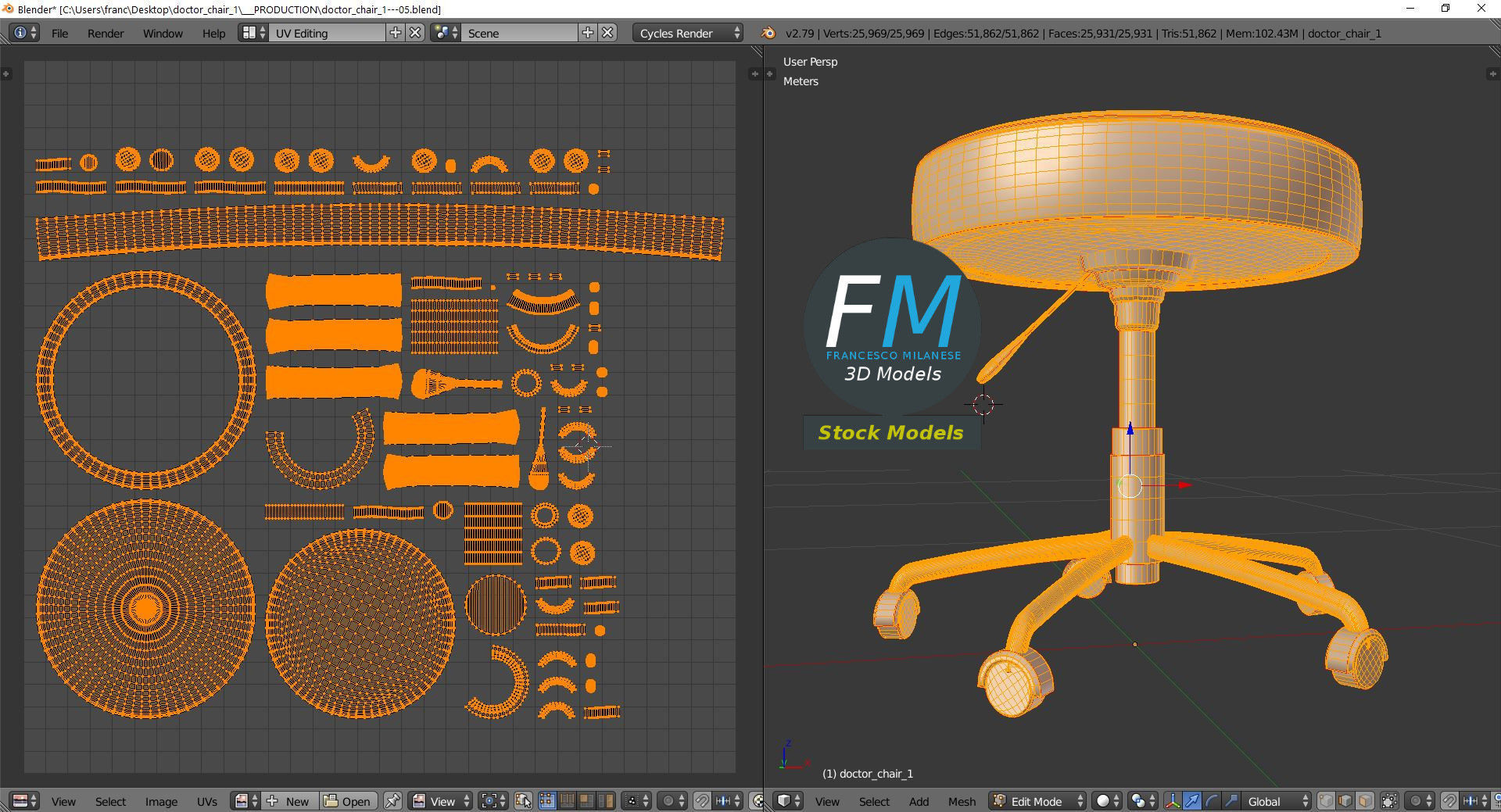Open the screen layout browse dropdown
This screenshot has width=1501, height=812.
tap(253, 33)
